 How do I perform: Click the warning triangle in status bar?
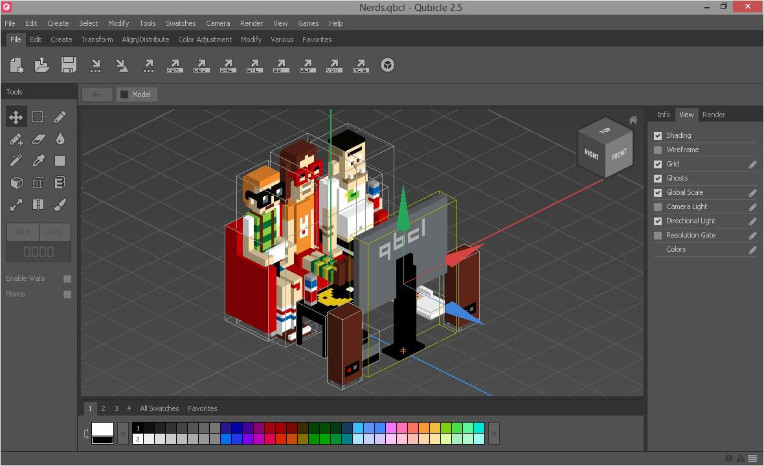click(x=740, y=458)
